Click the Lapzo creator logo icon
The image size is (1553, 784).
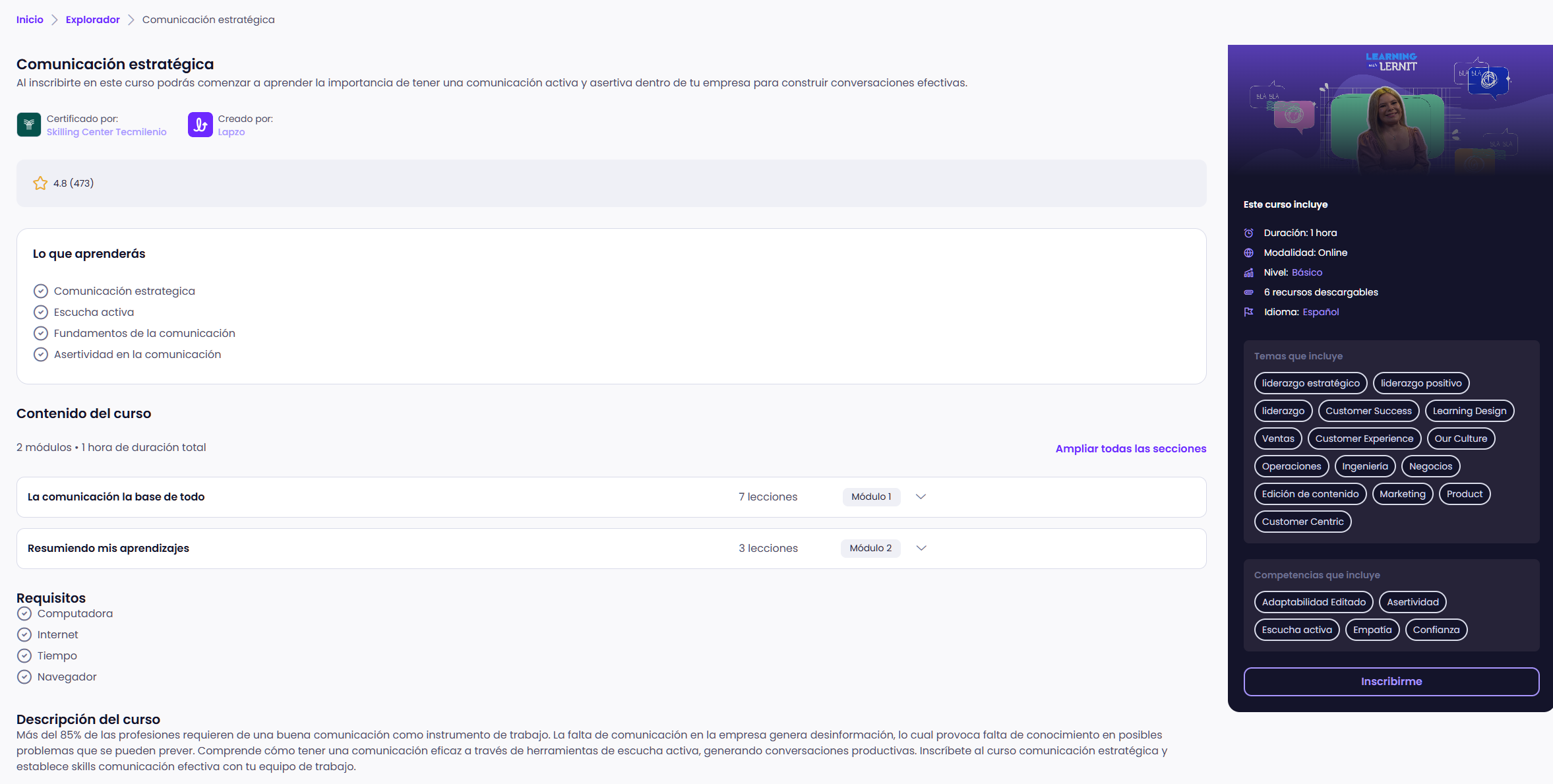point(200,125)
